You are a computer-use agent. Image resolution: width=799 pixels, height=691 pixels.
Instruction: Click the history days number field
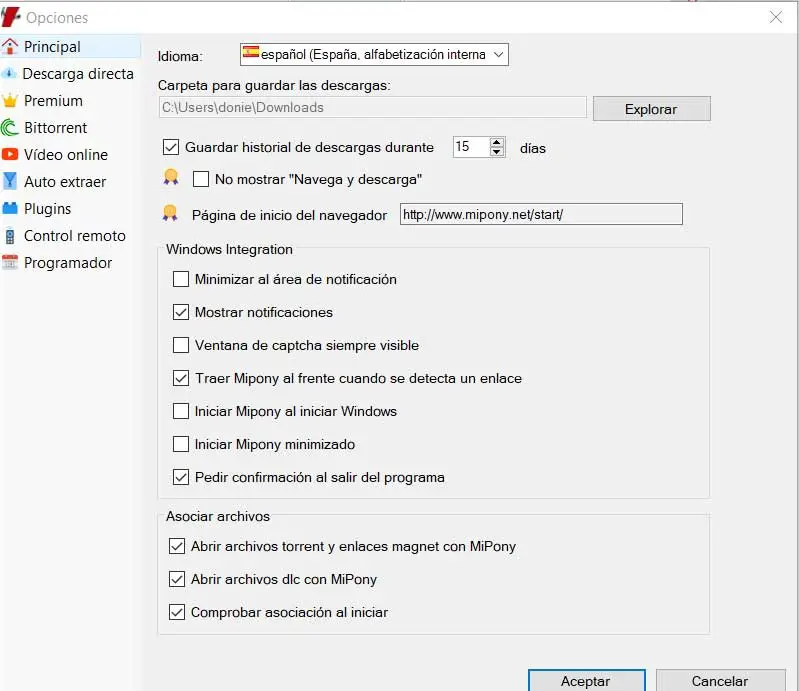[x=471, y=147]
